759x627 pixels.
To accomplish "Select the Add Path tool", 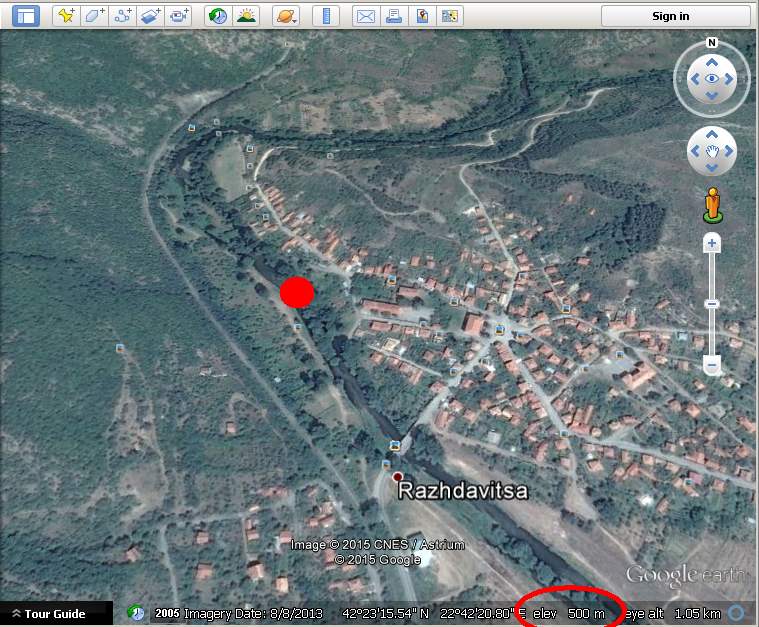I will click(122, 16).
